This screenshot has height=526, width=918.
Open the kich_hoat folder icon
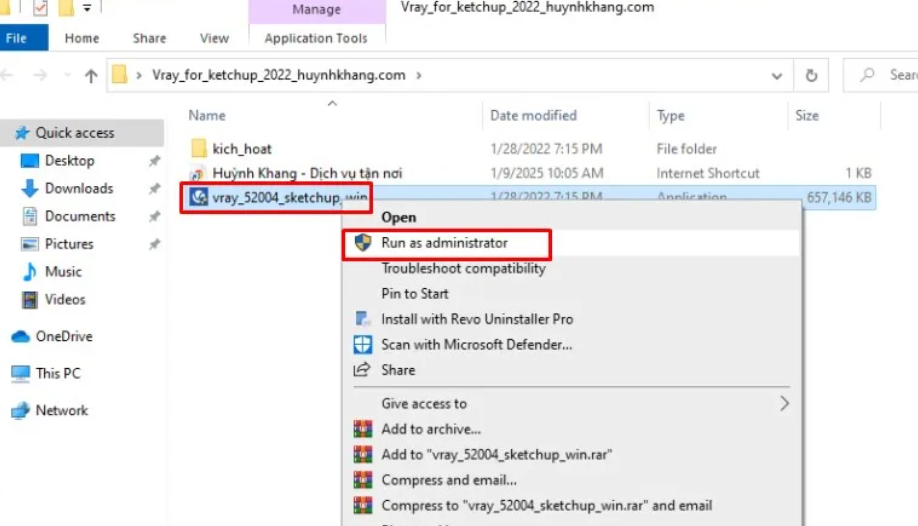[x=199, y=149]
